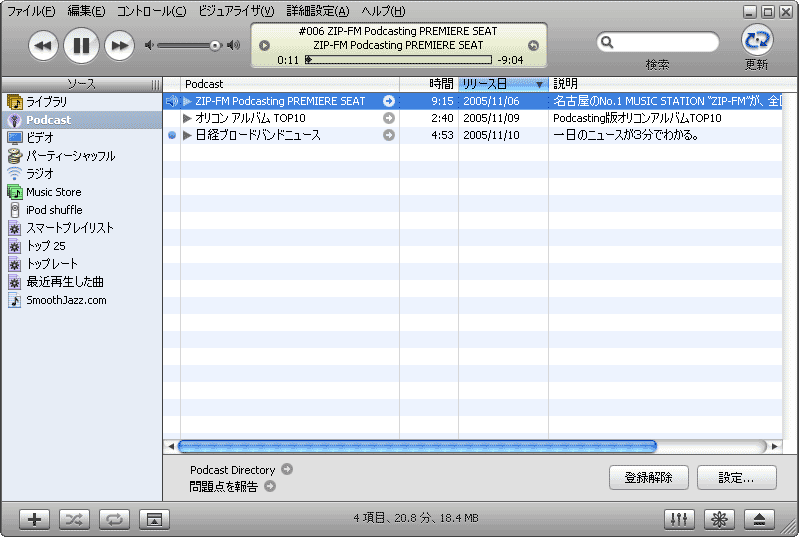Click the horizontal scrollbar thumb
This screenshot has height=537, width=799.
417,447
